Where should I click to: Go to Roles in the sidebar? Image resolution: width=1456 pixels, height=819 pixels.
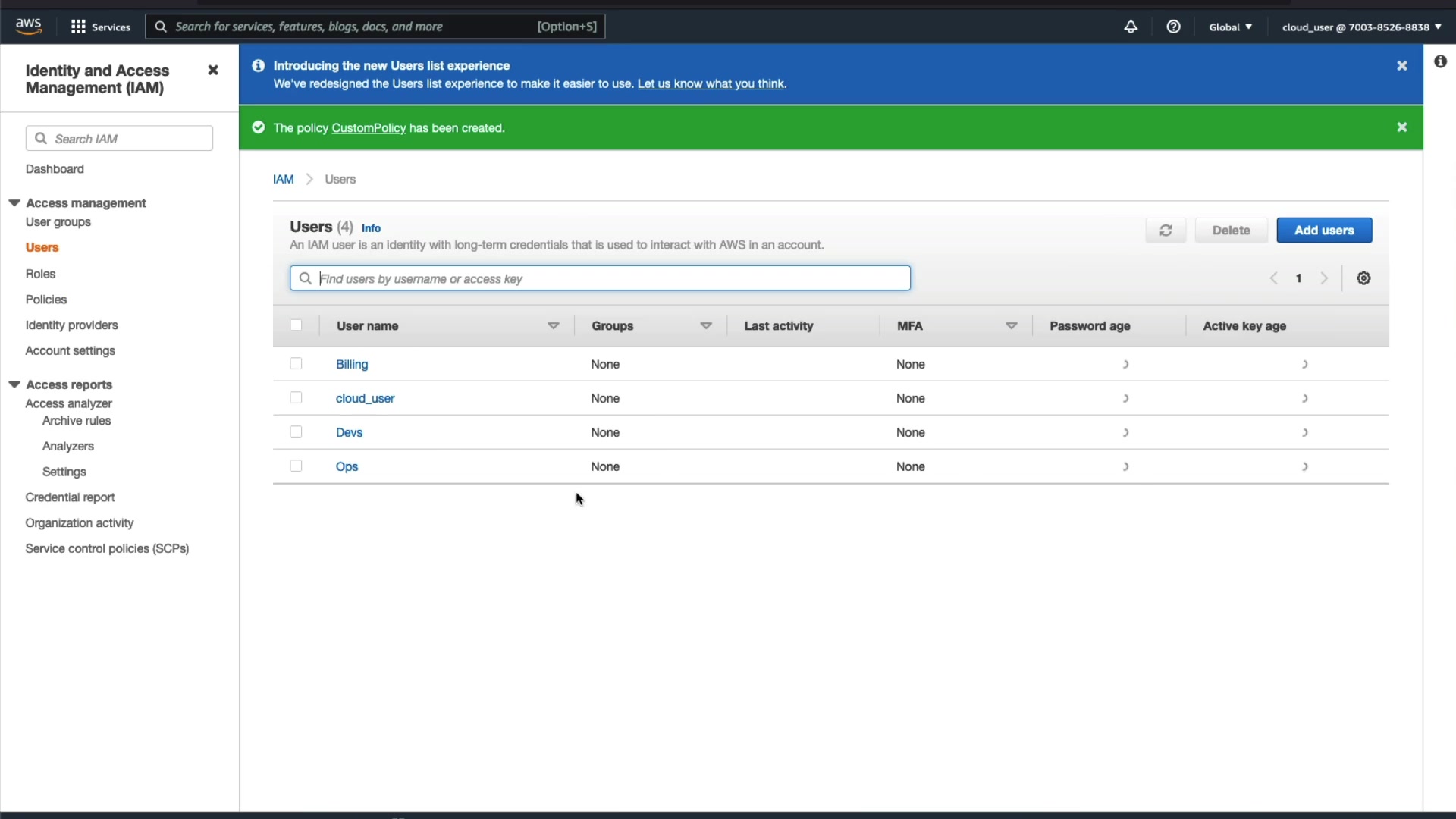click(40, 274)
